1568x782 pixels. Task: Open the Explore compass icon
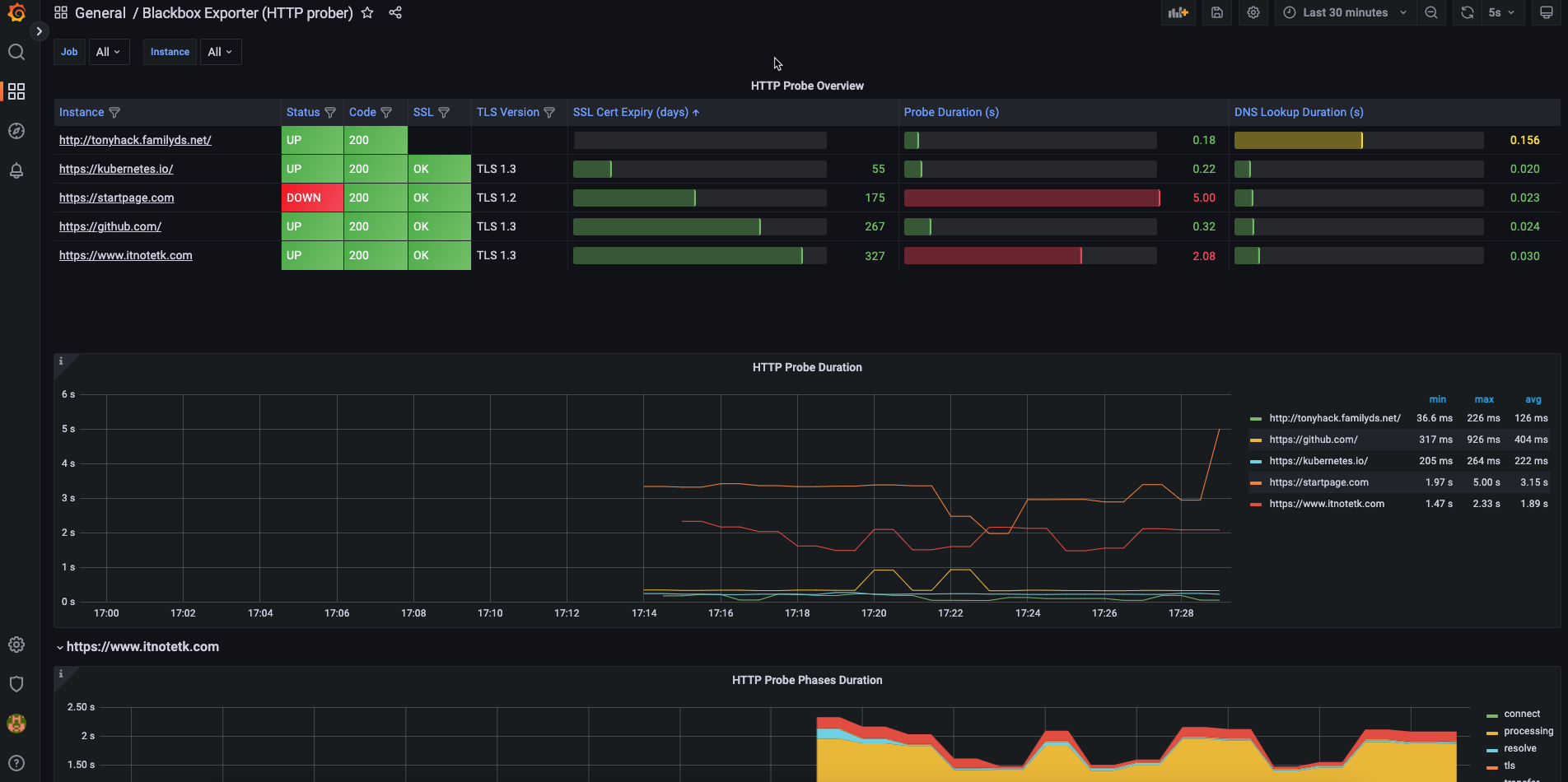(x=16, y=131)
